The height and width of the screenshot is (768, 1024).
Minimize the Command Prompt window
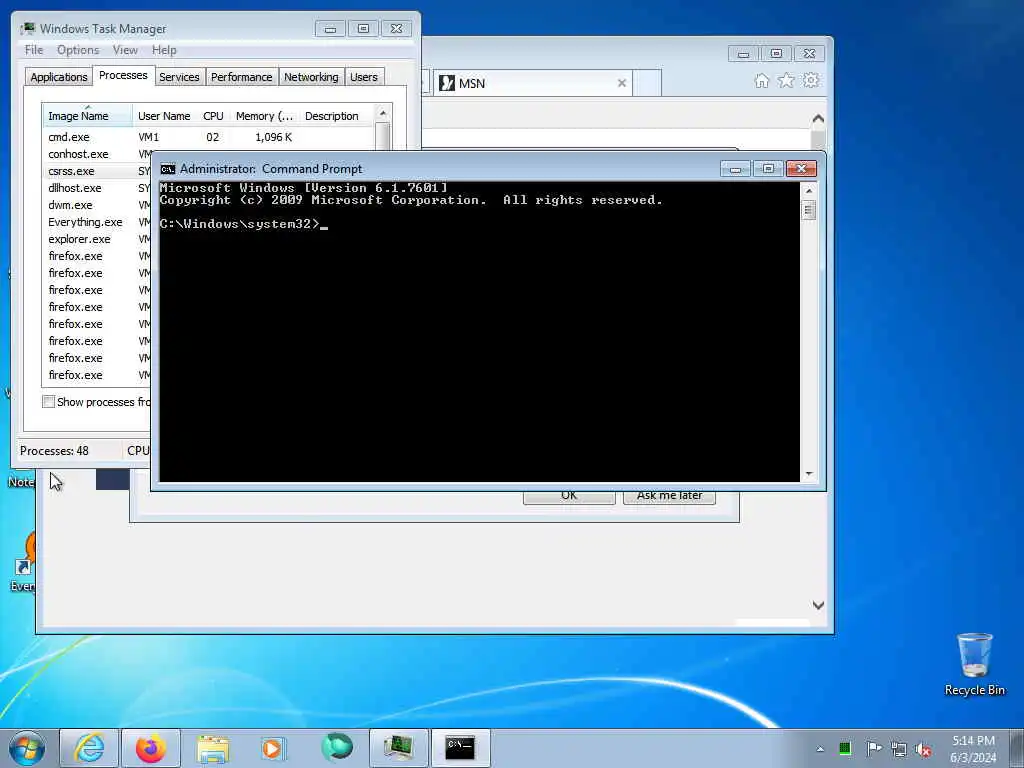coord(735,169)
